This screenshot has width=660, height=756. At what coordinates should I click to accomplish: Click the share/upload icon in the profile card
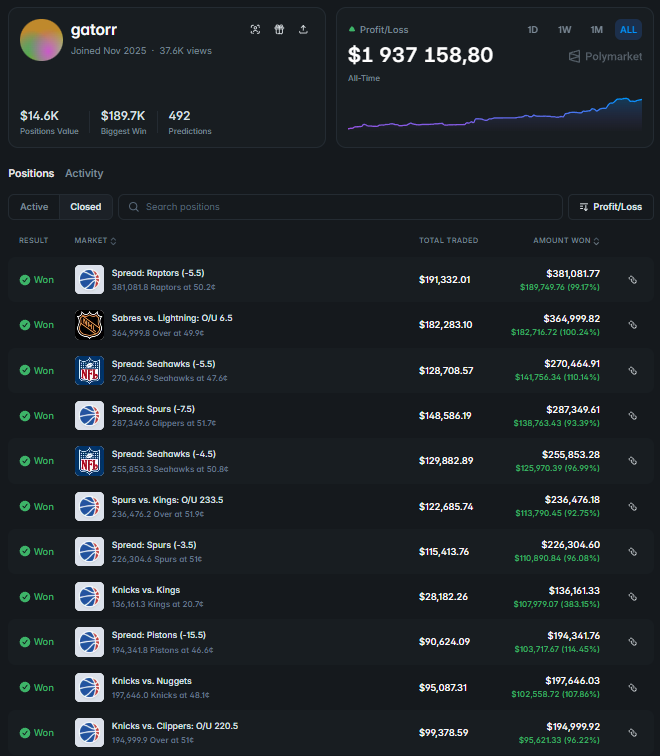303,29
